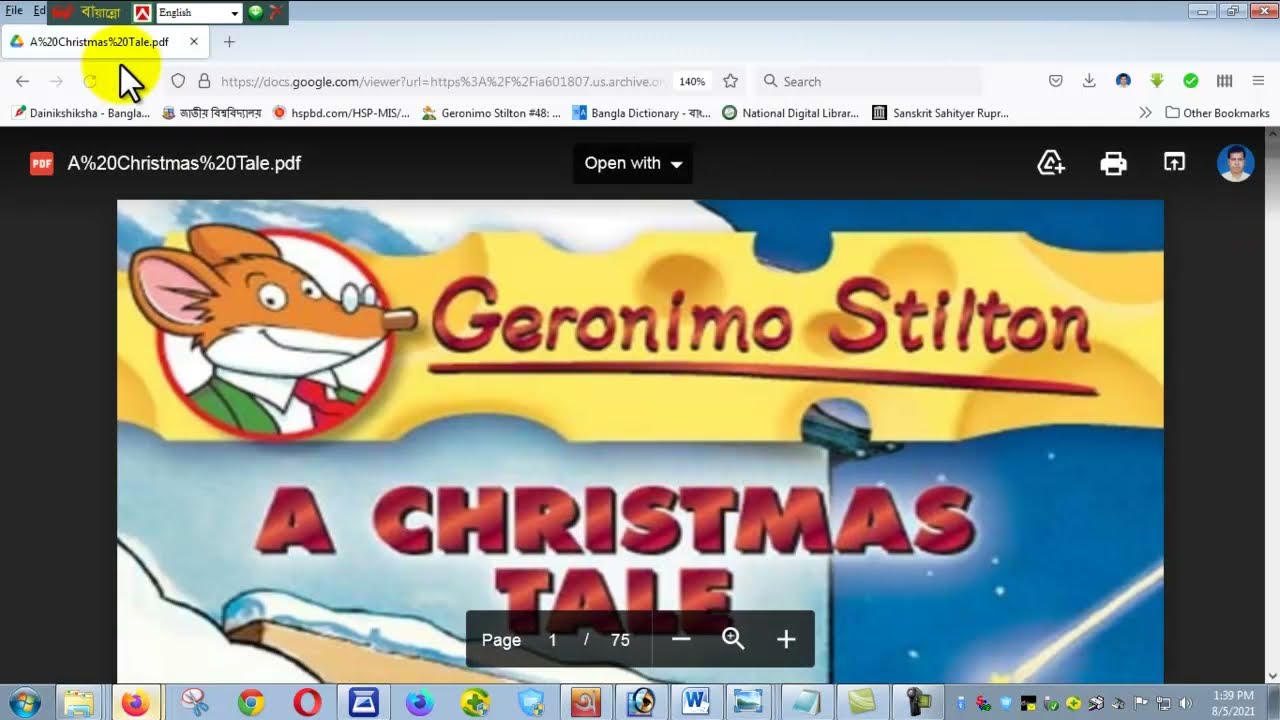Viewport: 1280px width, 720px height.
Task: Click the magnifier reset zoom icon
Action: click(733, 639)
